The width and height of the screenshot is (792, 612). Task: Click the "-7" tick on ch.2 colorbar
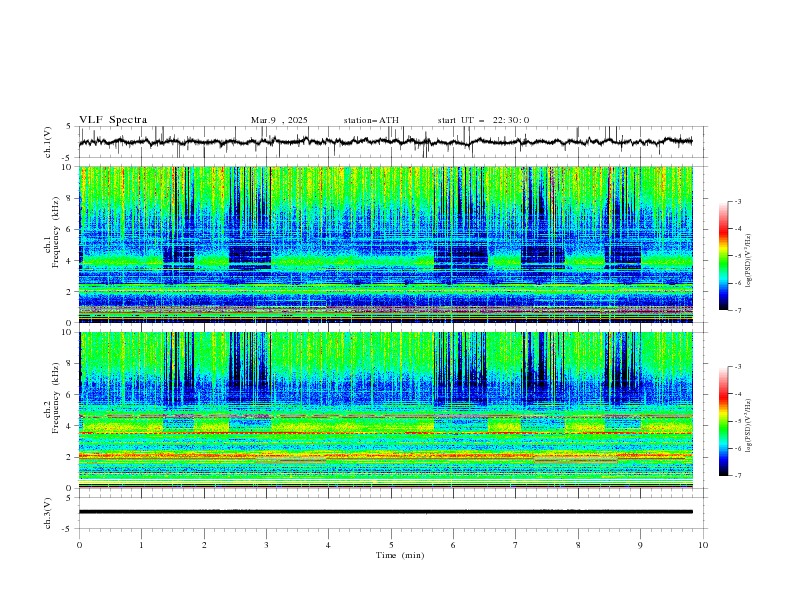point(737,476)
